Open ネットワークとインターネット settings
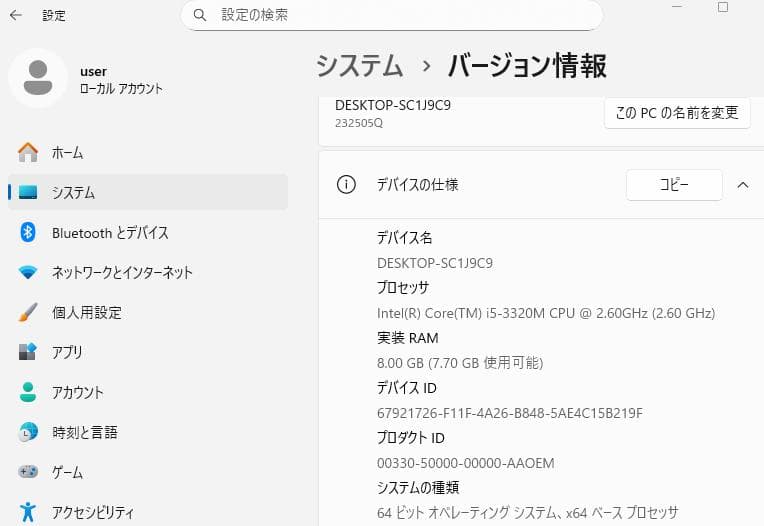764x526 pixels. click(148, 272)
